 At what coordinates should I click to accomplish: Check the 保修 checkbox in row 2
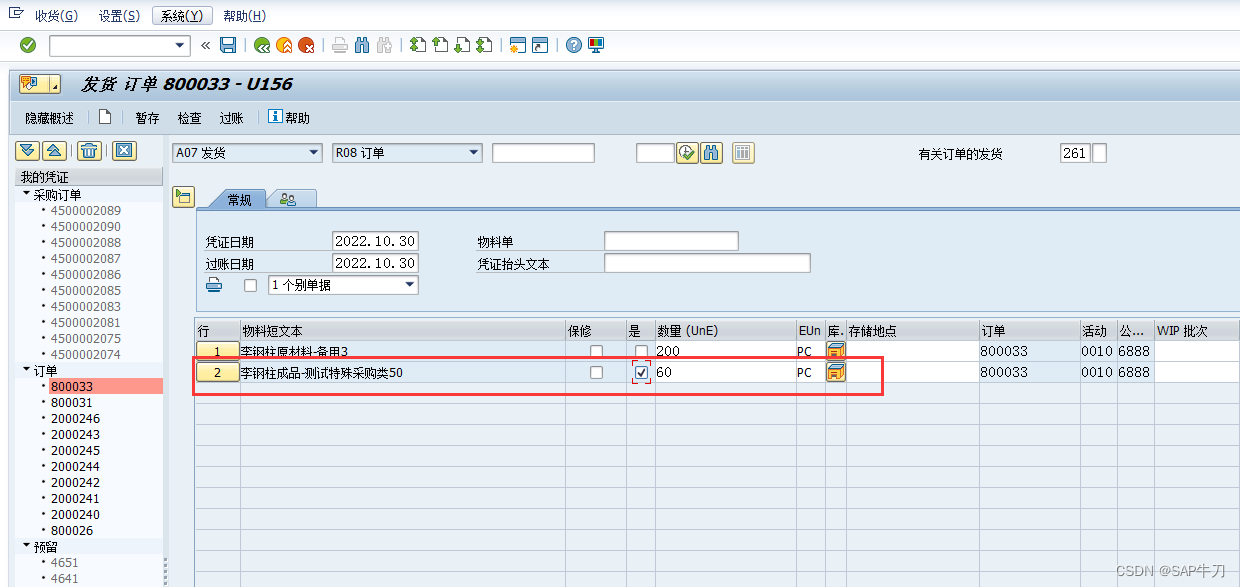tap(597, 372)
